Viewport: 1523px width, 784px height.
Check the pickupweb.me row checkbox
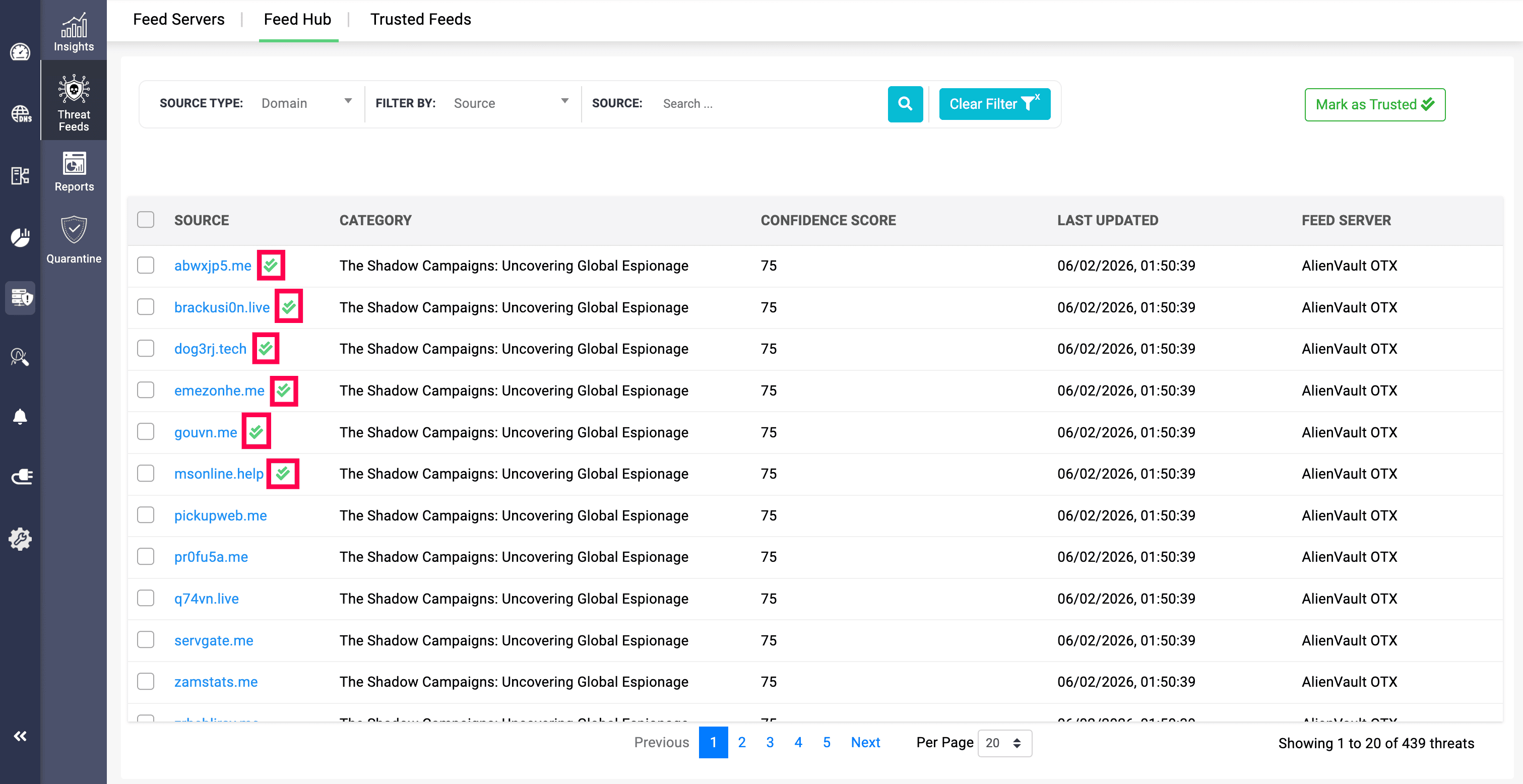tap(146, 515)
